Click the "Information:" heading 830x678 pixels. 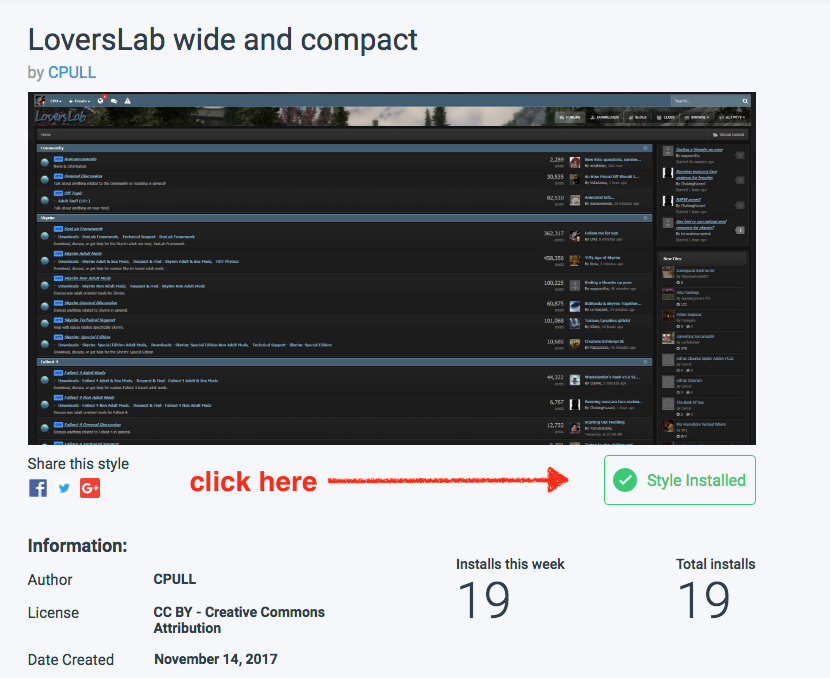pos(77,546)
